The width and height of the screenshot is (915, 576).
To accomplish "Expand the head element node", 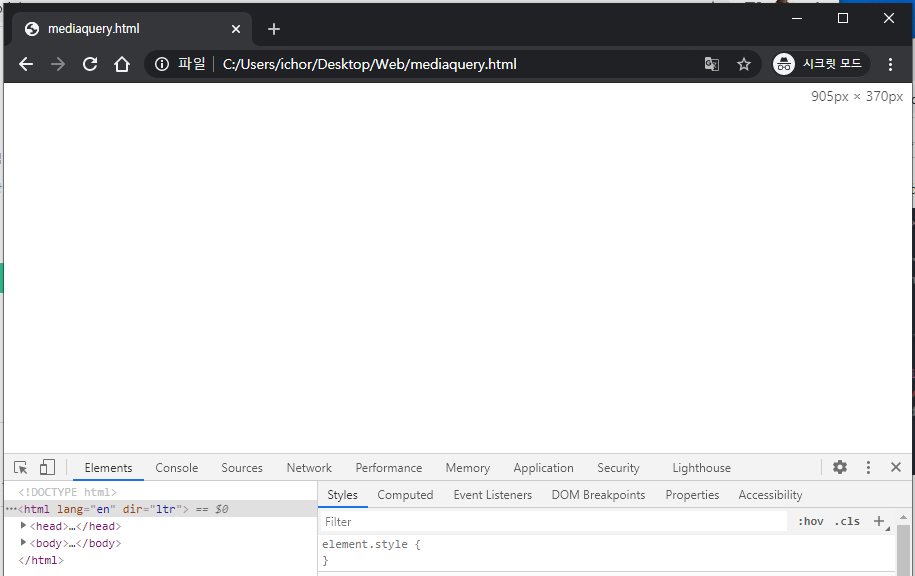I will click(x=23, y=526).
